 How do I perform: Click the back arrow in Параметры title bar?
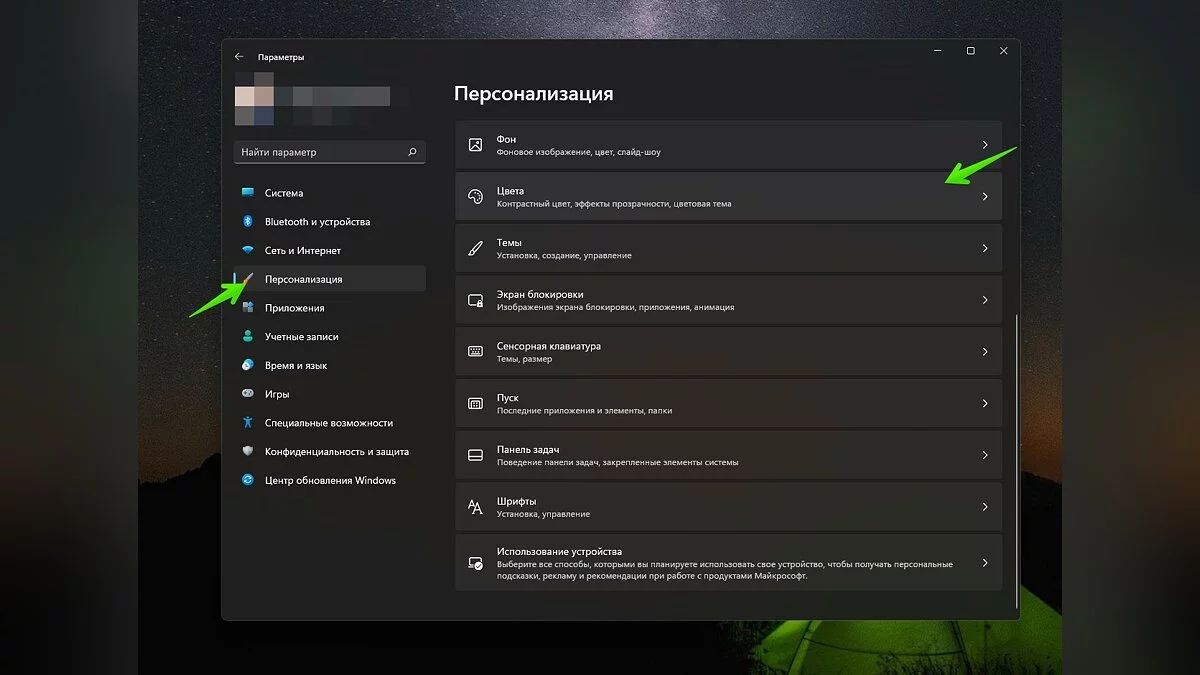(x=239, y=57)
